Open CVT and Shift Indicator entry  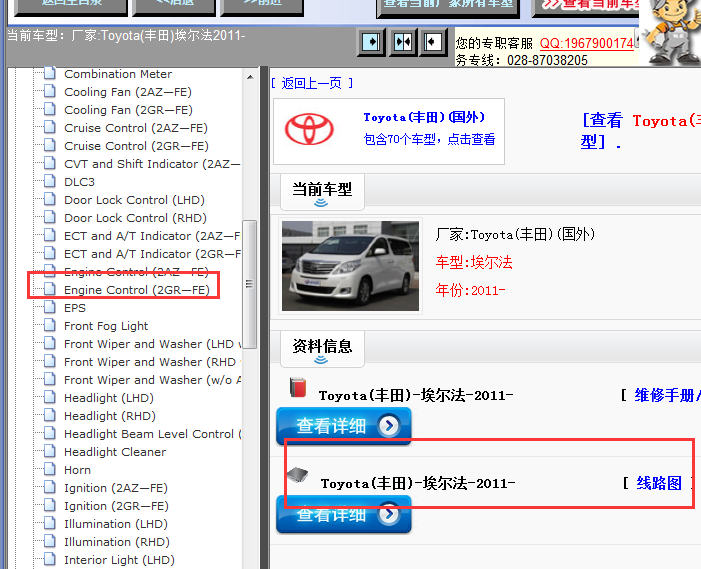pos(152,164)
